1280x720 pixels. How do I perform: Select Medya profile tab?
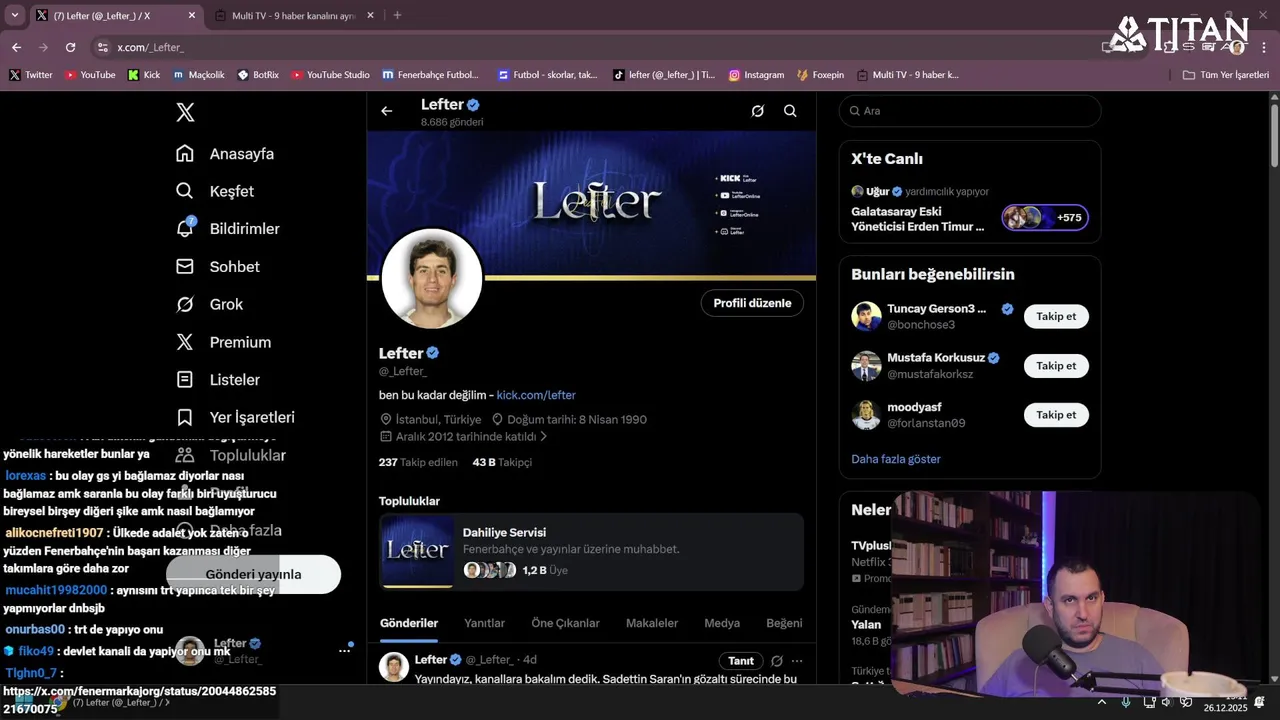(722, 623)
